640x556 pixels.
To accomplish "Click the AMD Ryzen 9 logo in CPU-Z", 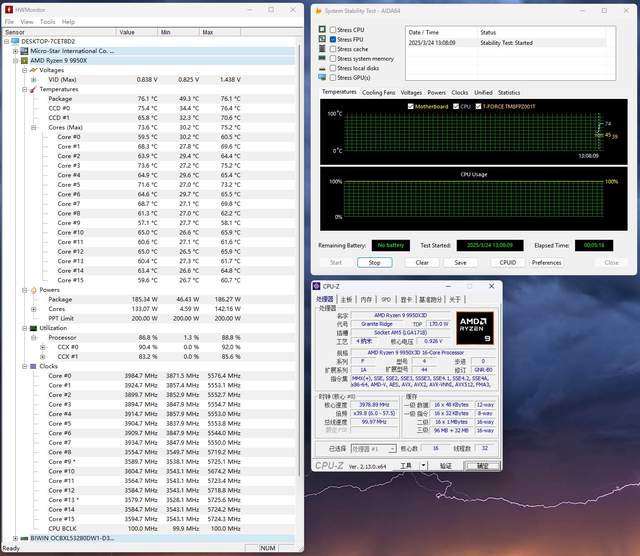I will tap(475, 328).
